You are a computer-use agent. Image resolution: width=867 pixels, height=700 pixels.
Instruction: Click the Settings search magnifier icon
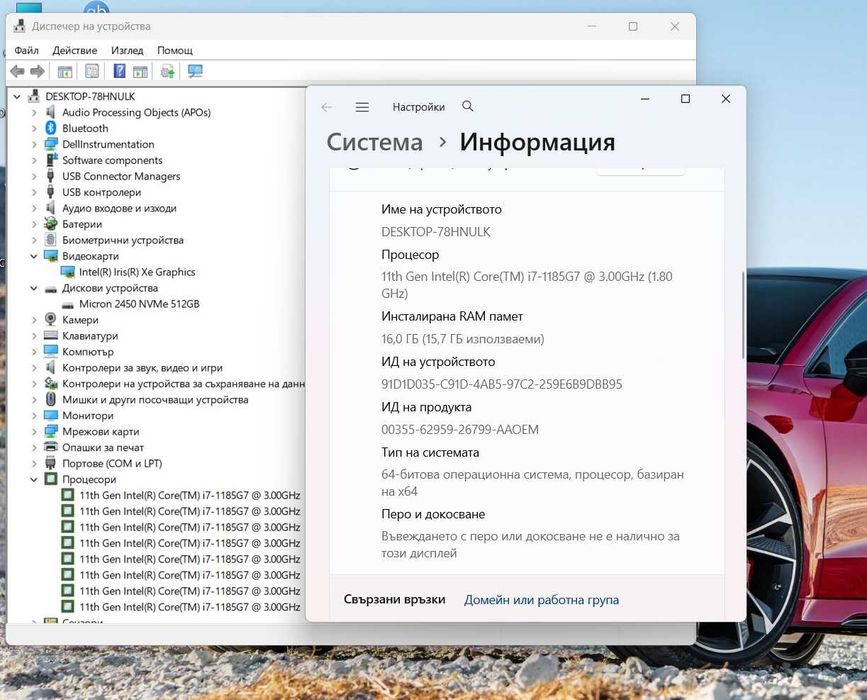tap(468, 106)
